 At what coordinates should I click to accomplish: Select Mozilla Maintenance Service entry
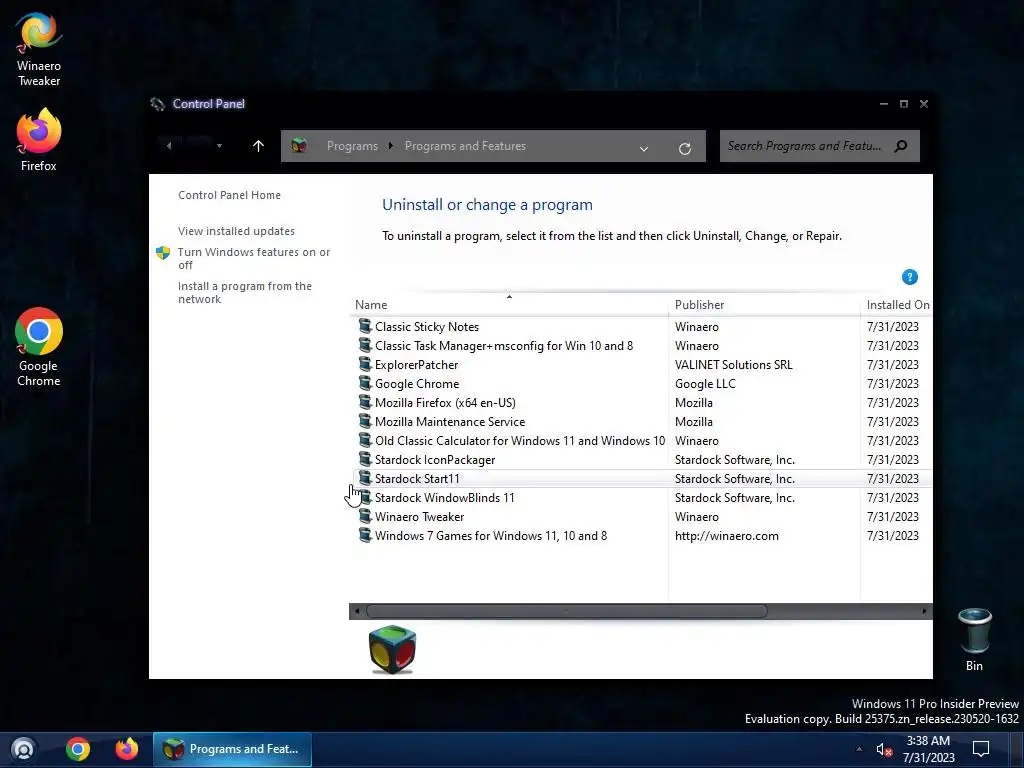click(642, 421)
